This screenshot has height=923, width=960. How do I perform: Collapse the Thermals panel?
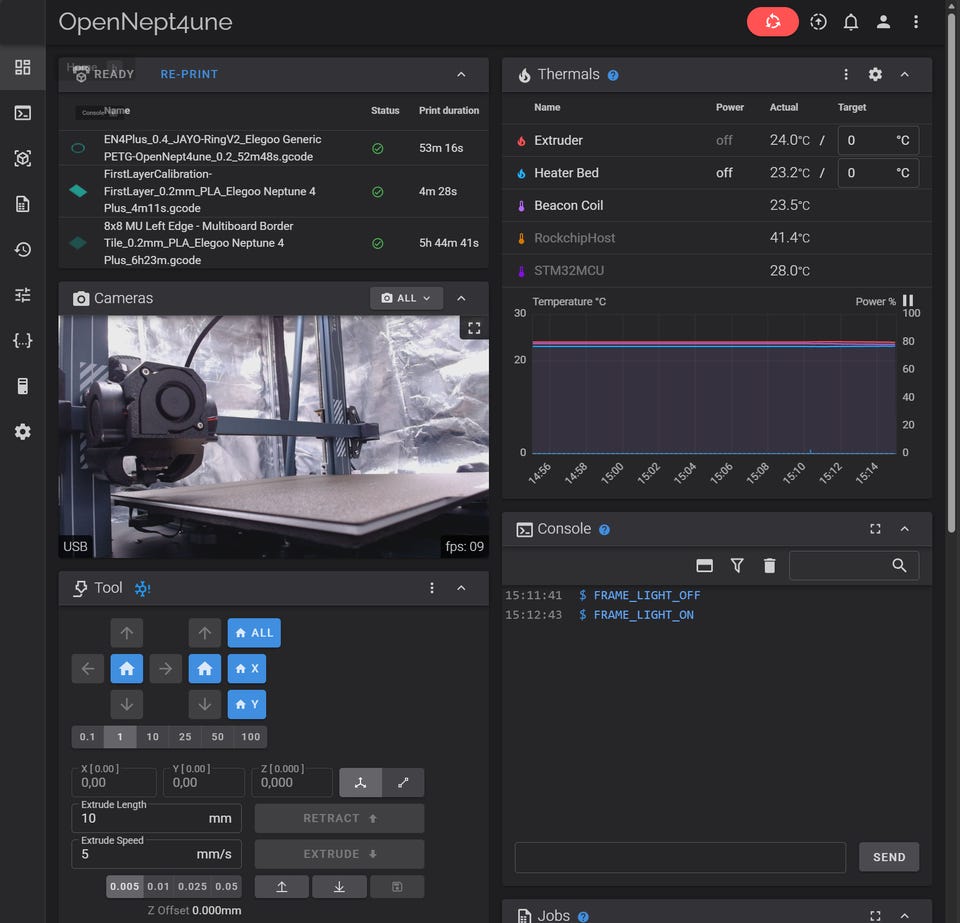pos(904,75)
